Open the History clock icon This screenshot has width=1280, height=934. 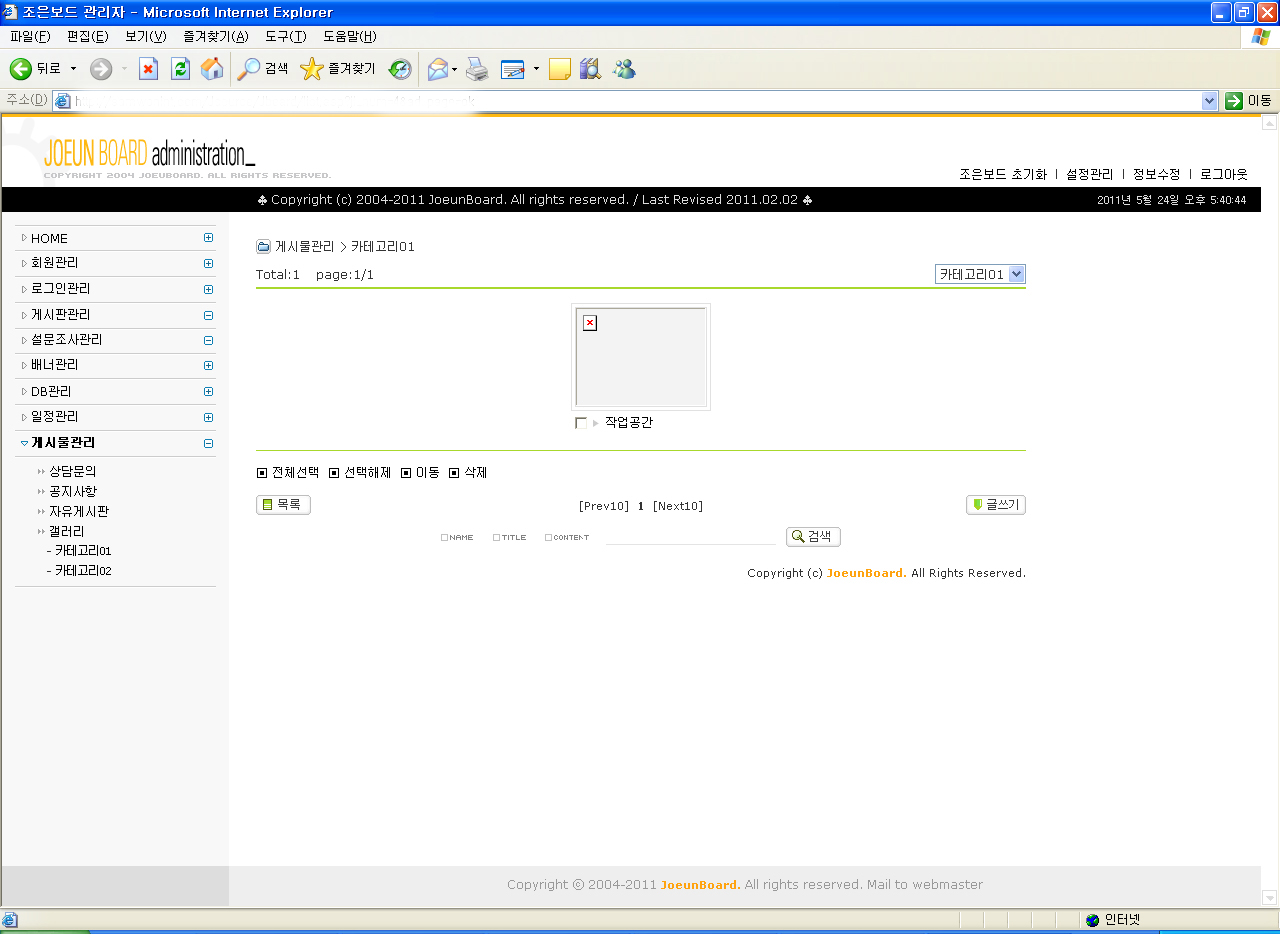(x=400, y=69)
